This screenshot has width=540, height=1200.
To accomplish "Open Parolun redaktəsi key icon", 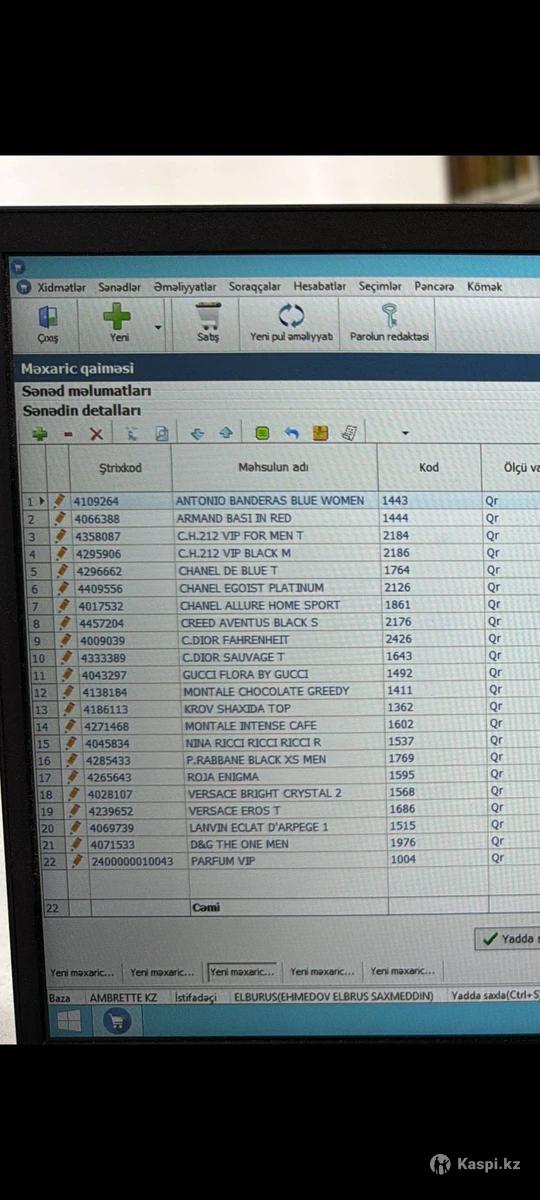I will tap(389, 323).
